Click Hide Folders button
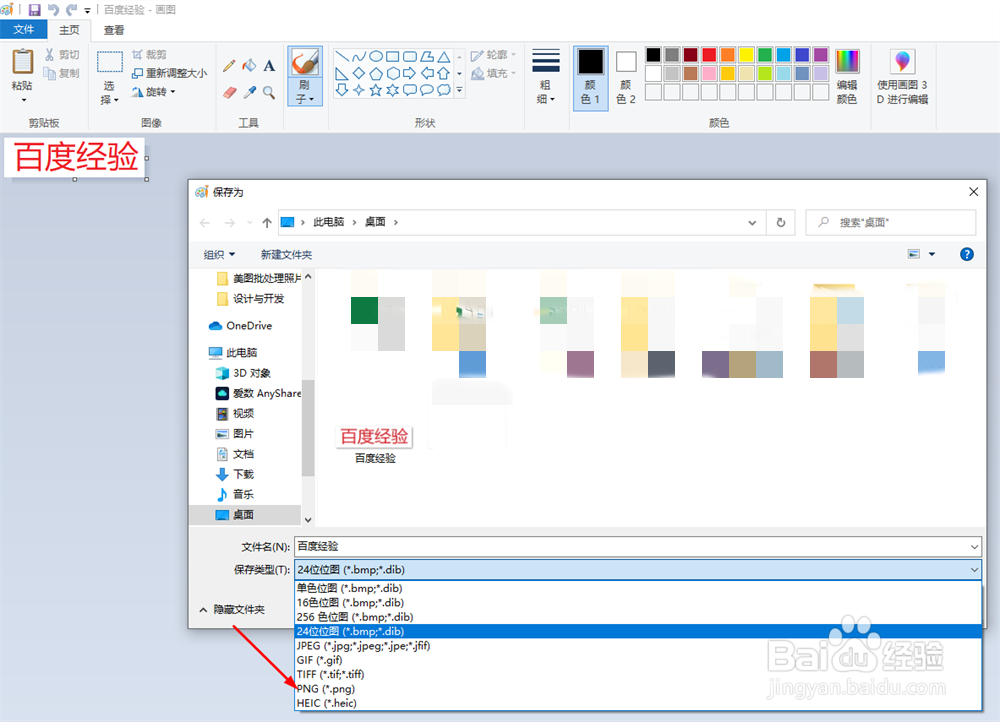The height and width of the screenshot is (722, 1000). coord(232,610)
